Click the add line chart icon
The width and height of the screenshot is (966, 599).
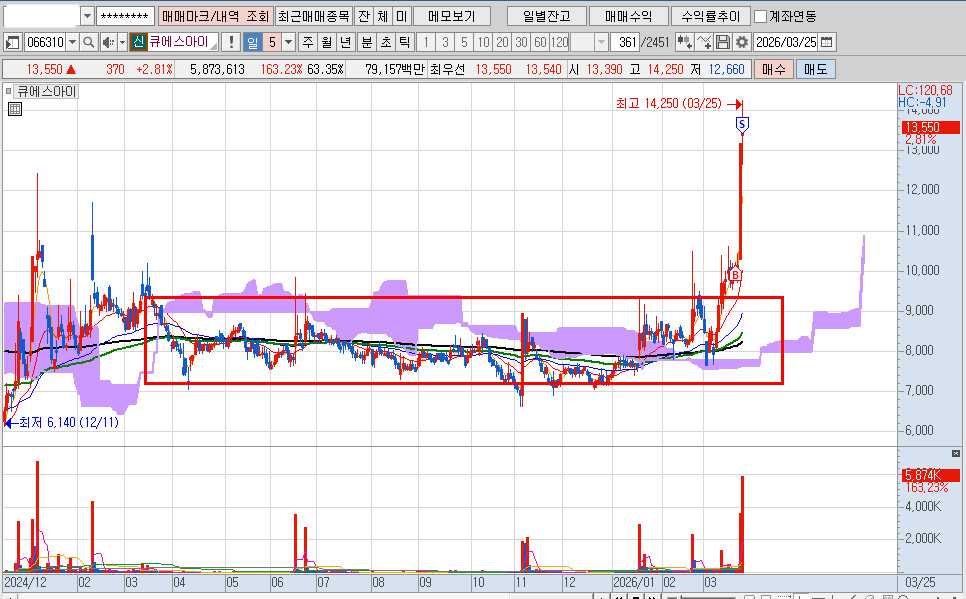(x=704, y=42)
